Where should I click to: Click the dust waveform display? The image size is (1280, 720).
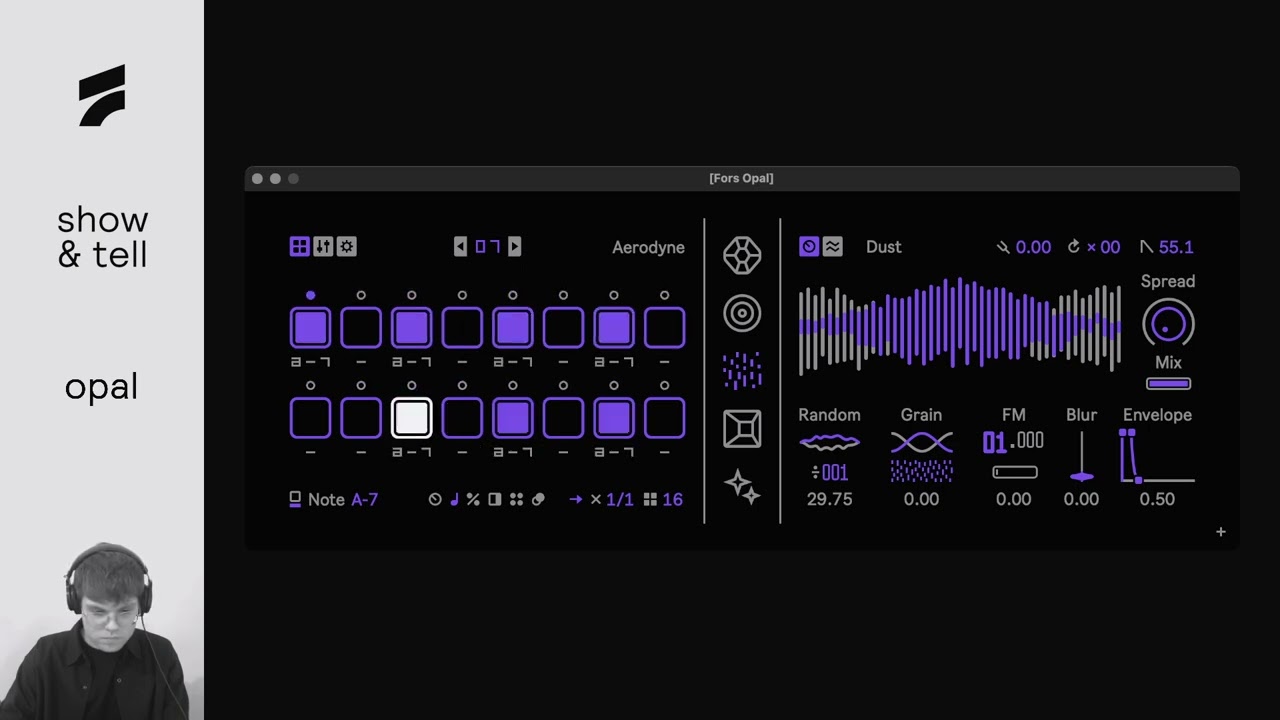960,325
